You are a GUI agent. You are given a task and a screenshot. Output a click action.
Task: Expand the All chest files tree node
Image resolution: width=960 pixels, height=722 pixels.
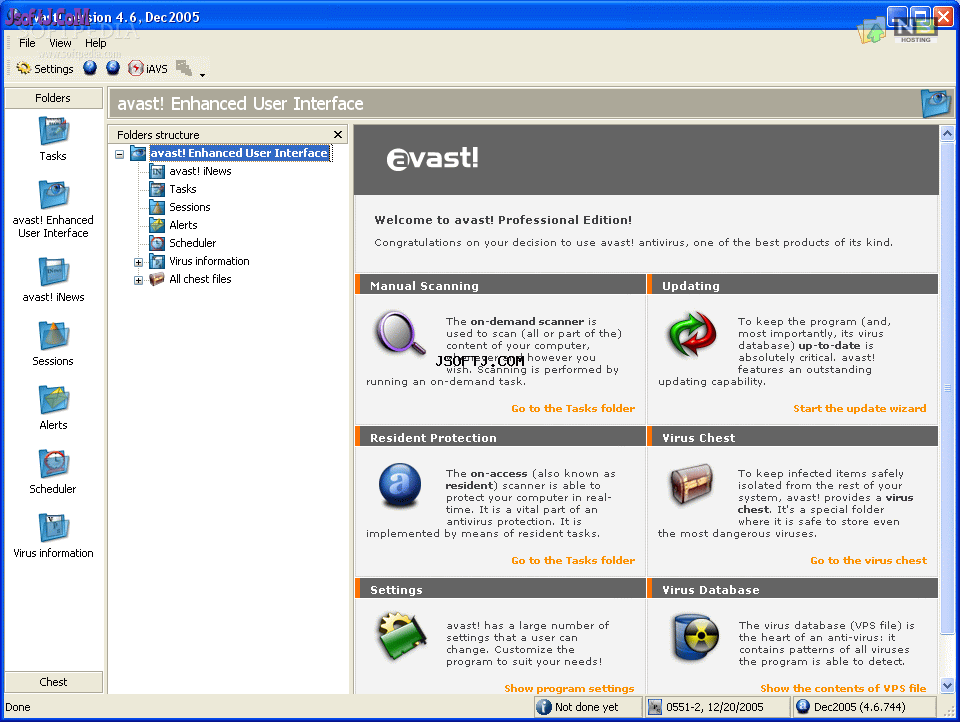(x=138, y=280)
